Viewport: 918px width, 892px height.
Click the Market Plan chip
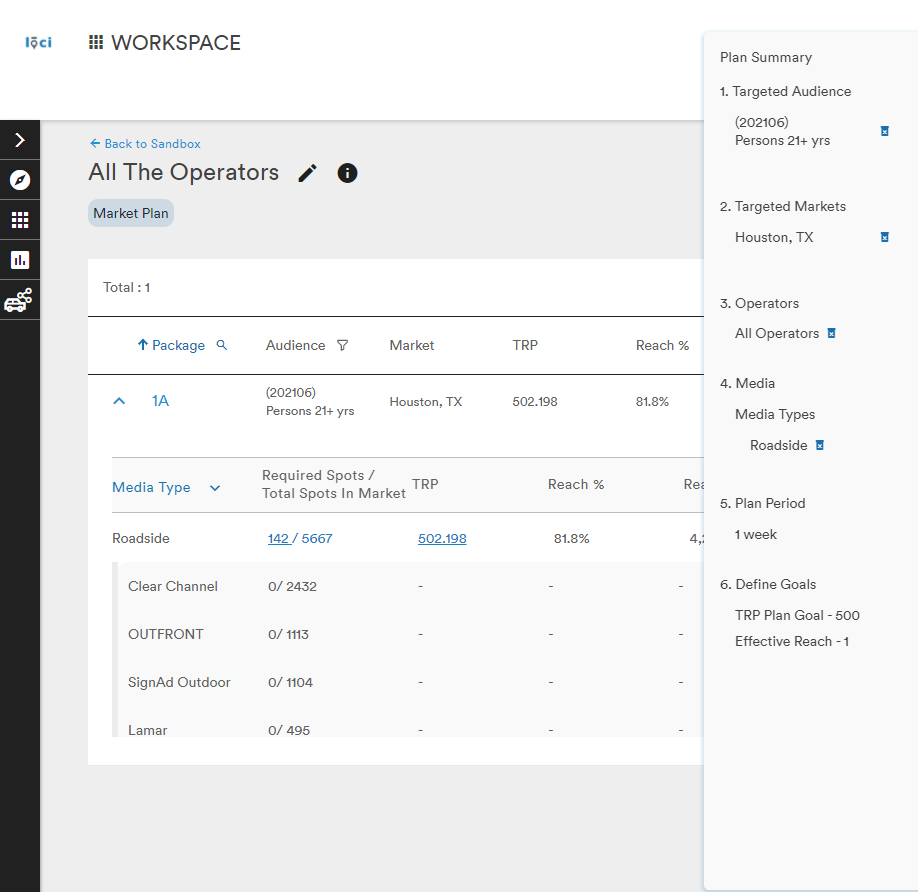[x=131, y=213]
